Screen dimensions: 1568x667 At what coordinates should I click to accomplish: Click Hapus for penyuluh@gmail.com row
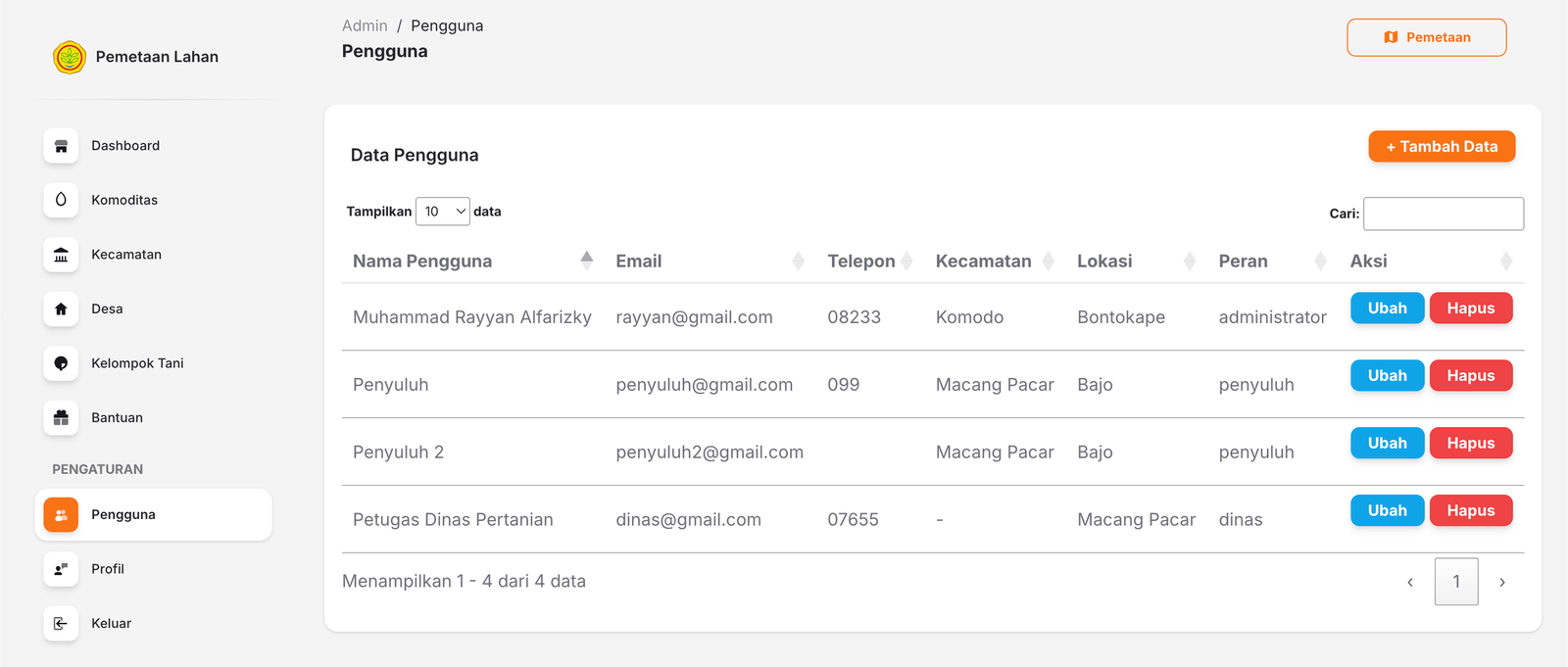(x=1471, y=375)
